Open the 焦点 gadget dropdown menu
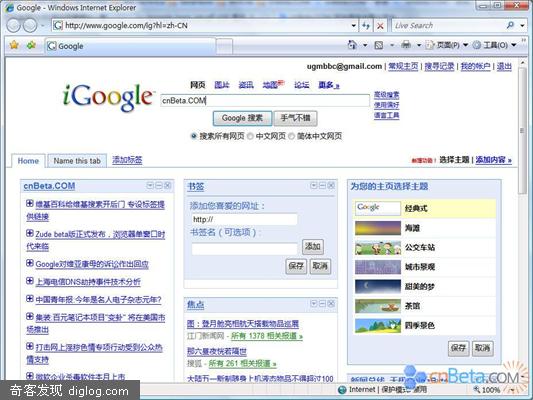The image size is (533, 400). (314, 303)
